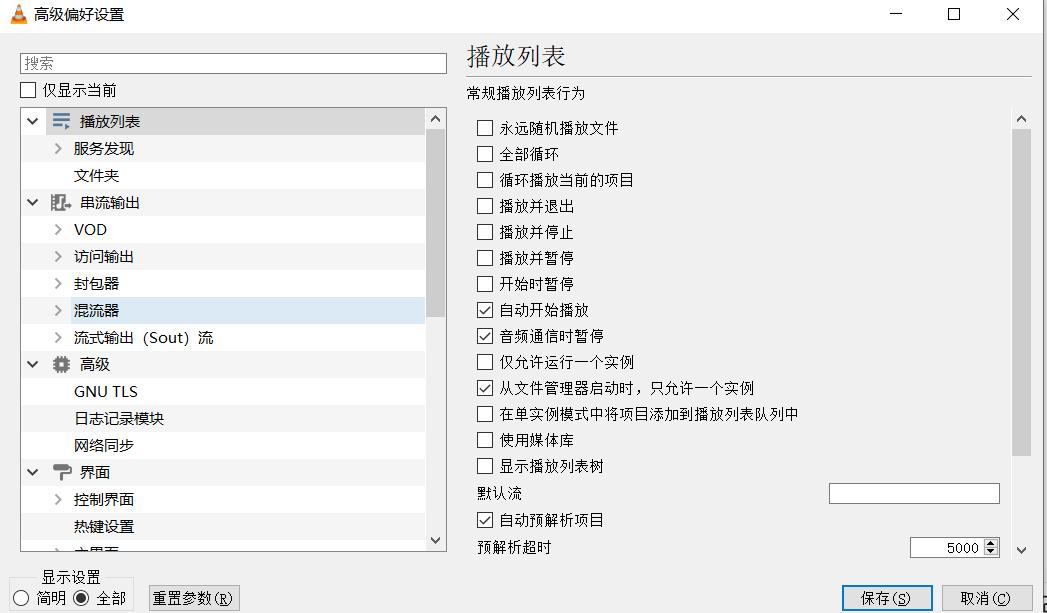Click the playlist icon beside 播放列表
The width and height of the screenshot is (1047, 613).
pyautogui.click(x=61, y=121)
